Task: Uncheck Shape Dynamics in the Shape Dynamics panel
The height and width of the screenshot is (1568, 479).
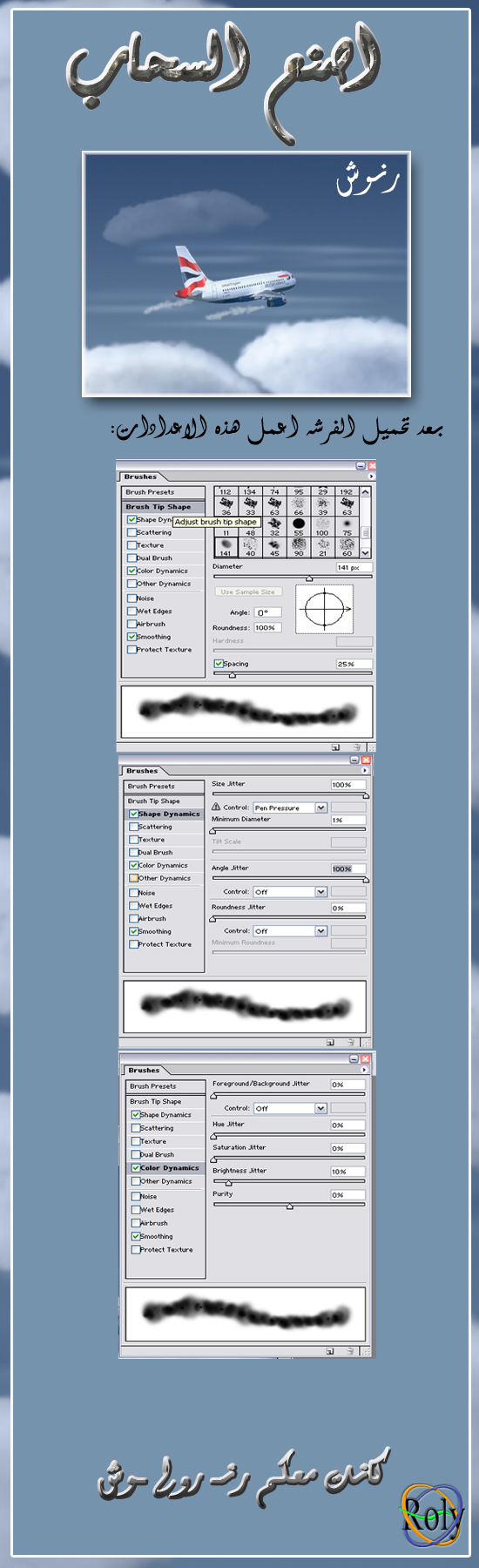Action: [x=134, y=814]
